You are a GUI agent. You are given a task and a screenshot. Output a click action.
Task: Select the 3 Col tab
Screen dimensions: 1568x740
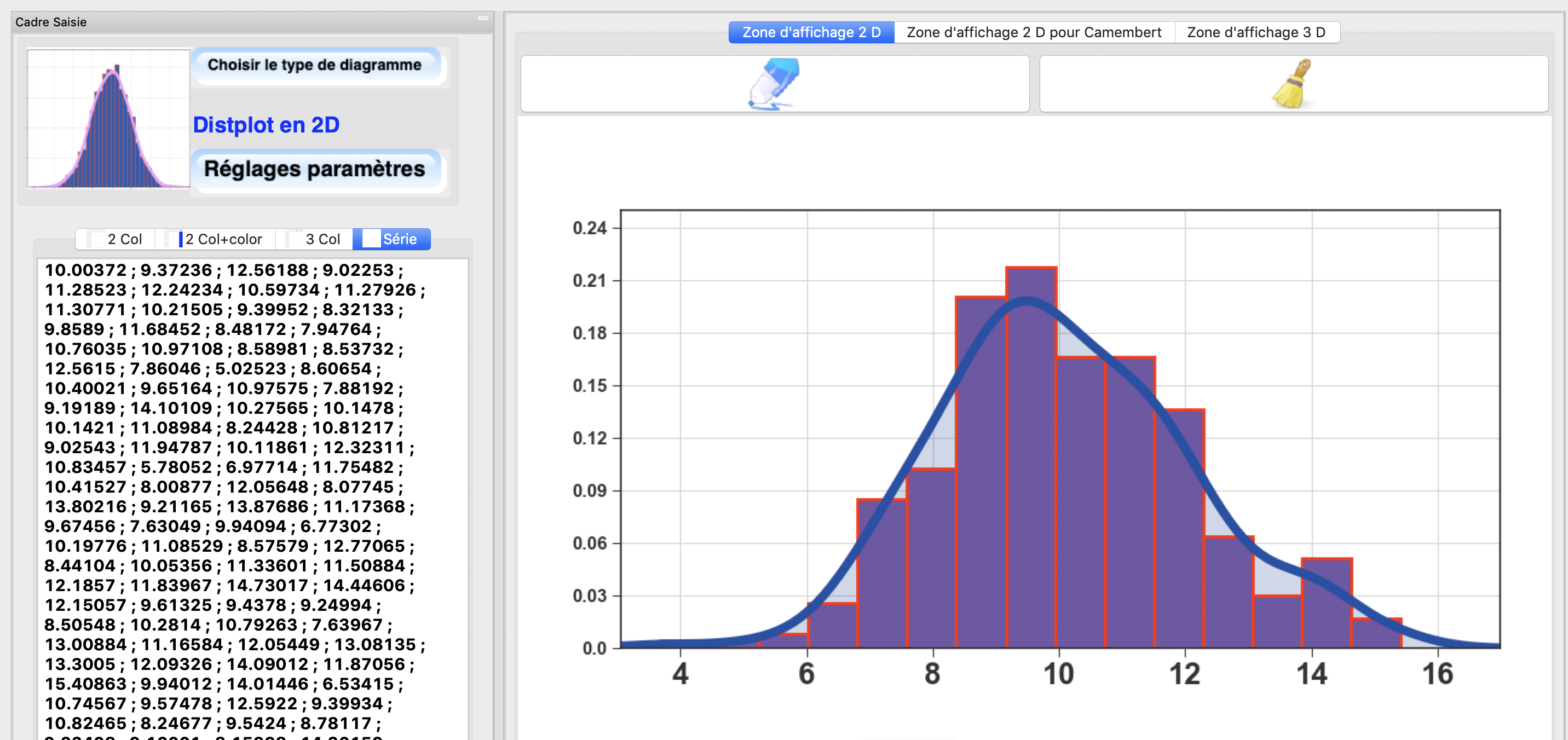(x=314, y=239)
